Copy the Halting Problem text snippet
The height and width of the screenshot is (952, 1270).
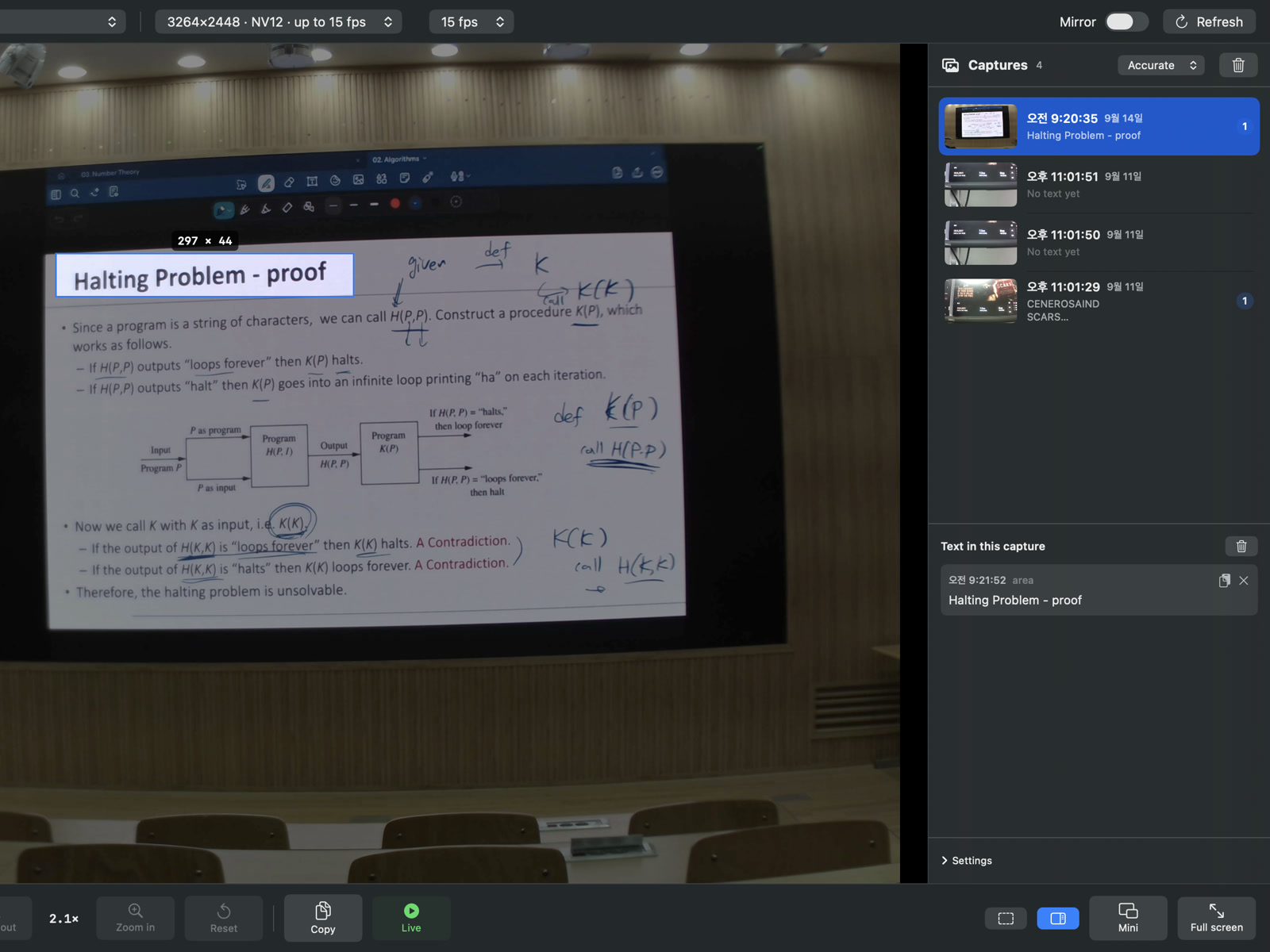[1224, 581]
